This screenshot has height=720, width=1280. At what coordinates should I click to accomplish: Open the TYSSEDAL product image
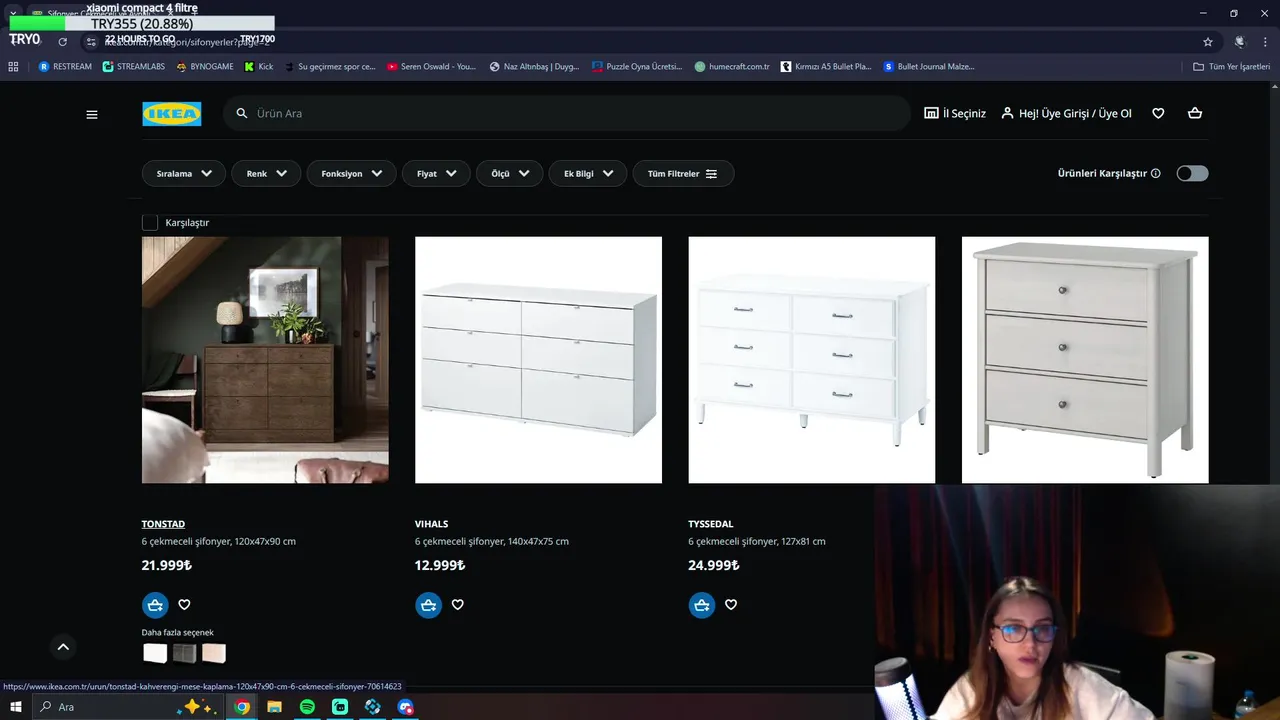[811, 360]
